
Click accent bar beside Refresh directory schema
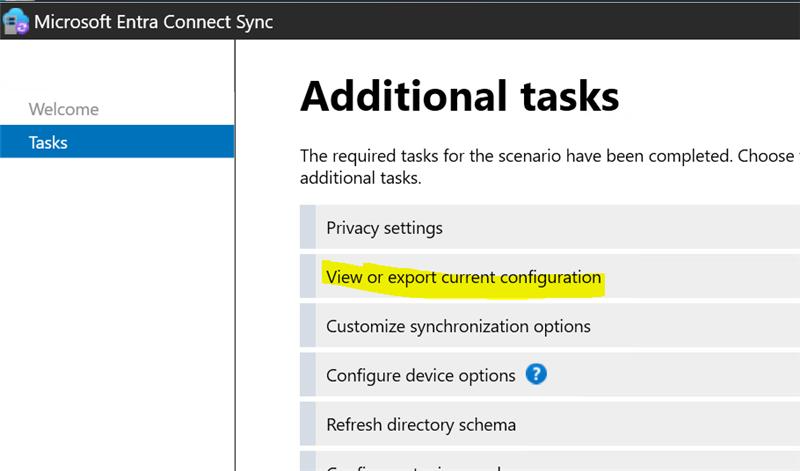pos(307,425)
